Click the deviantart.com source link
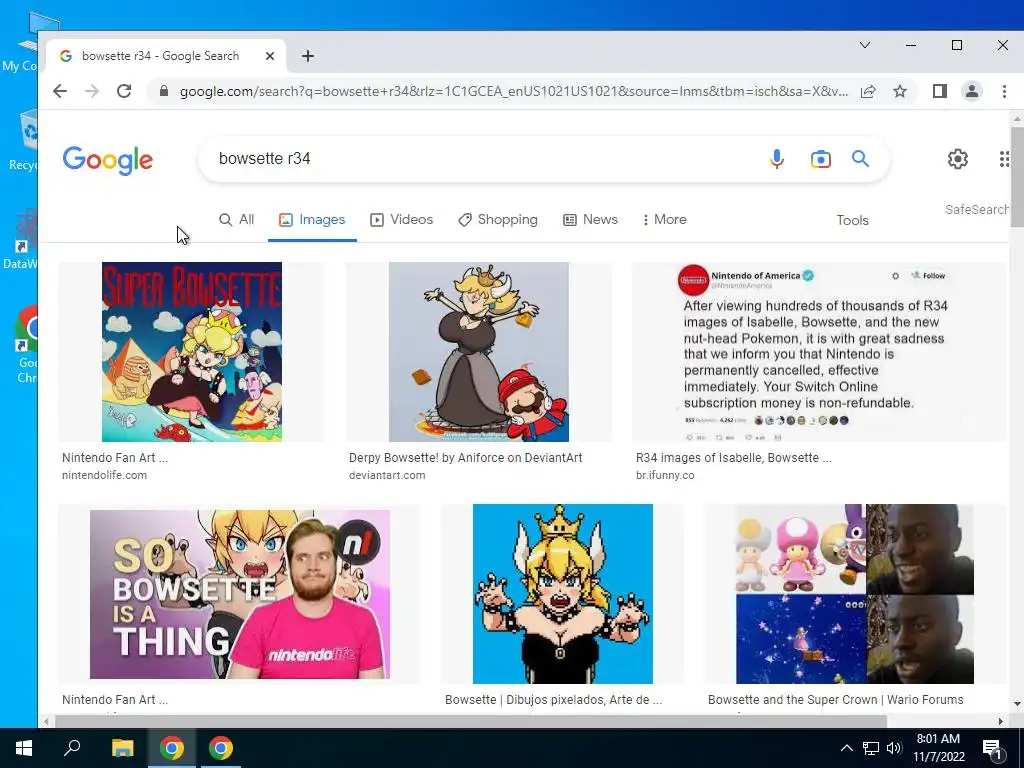 coord(387,475)
